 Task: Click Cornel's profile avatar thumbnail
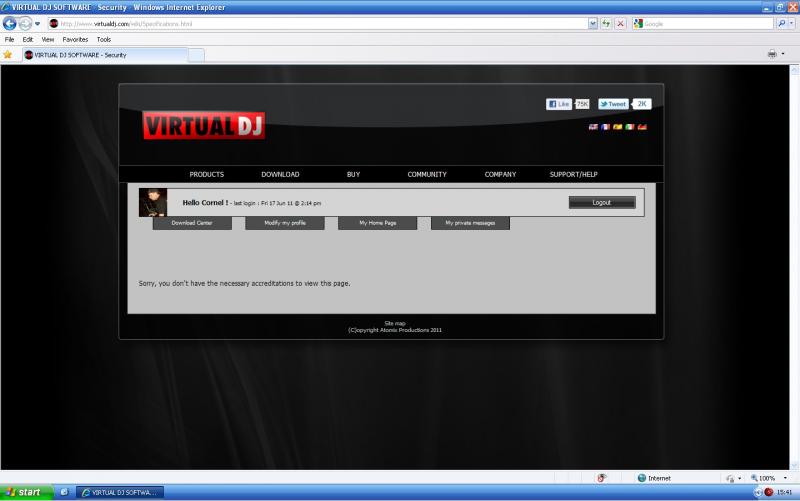(x=153, y=203)
